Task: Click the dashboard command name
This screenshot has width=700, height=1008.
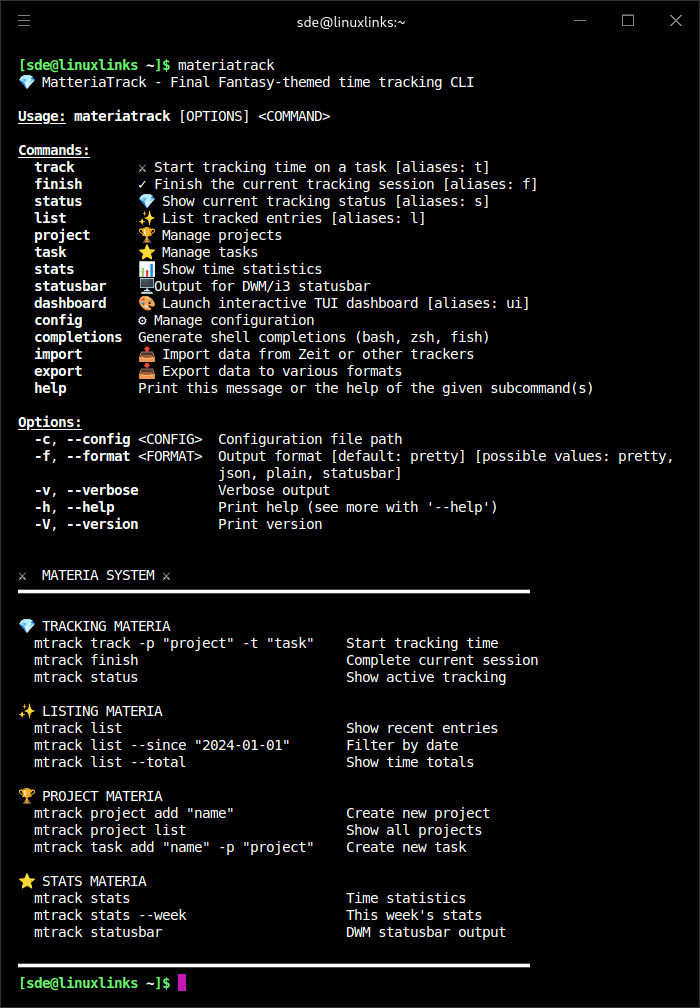Action: pyautogui.click(x=70, y=303)
